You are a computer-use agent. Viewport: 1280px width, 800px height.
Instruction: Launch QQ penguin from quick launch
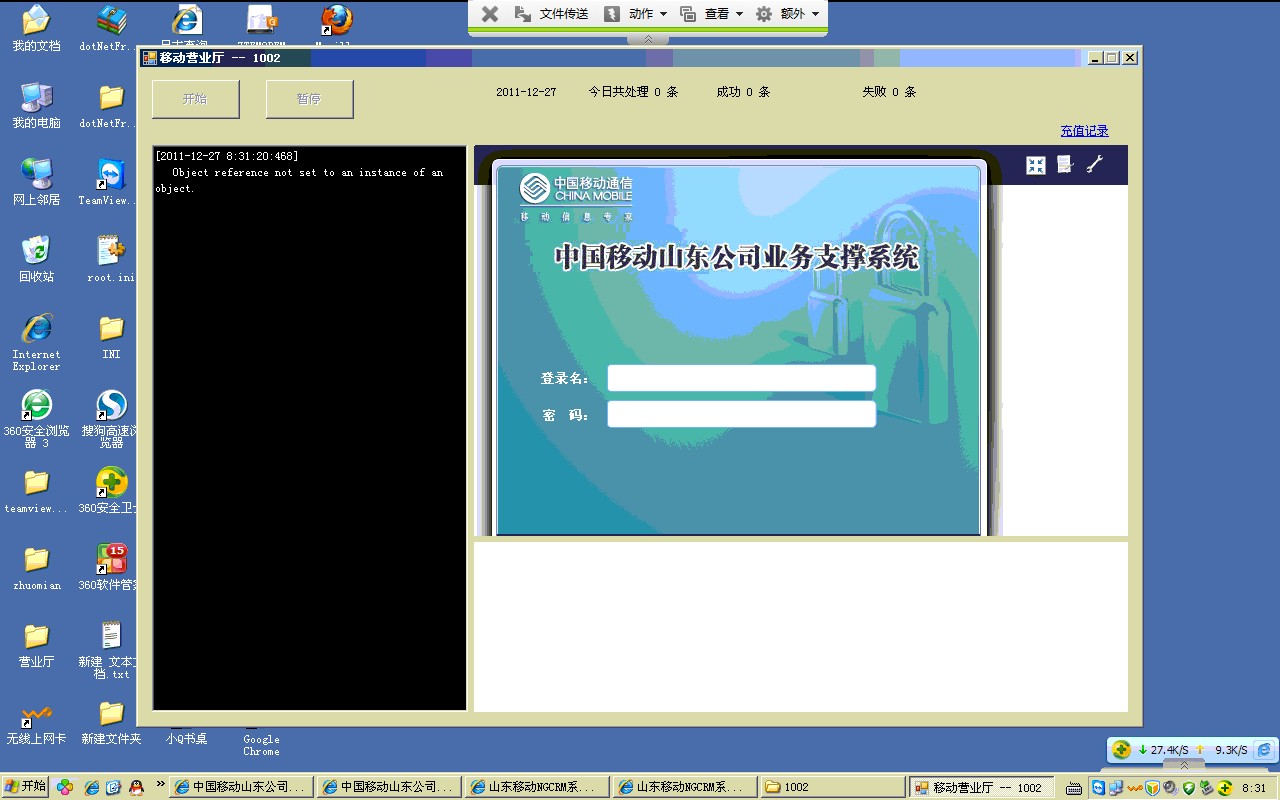(x=137, y=787)
